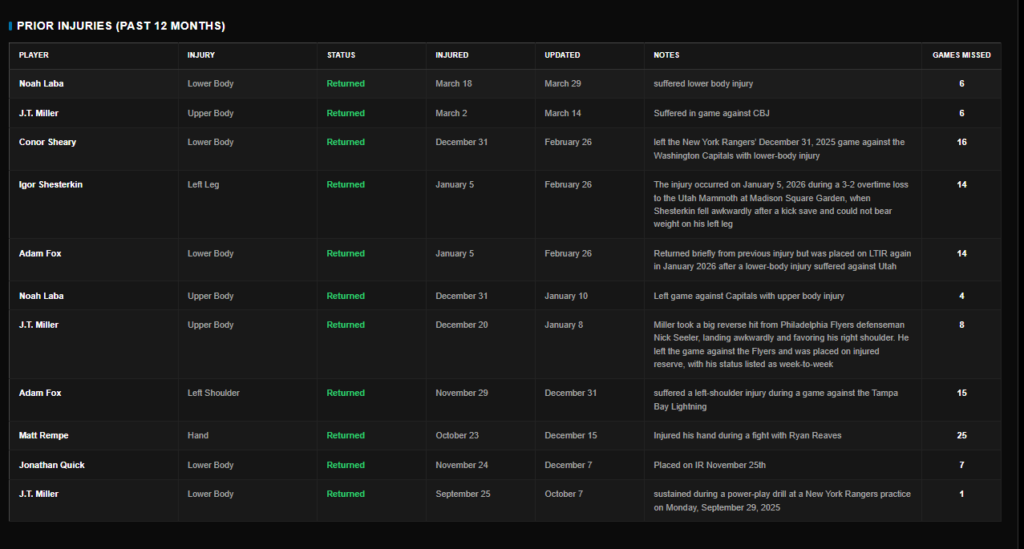The width and height of the screenshot is (1024, 549).
Task: Select J.T. Miller in the September 25 row
Action: pos(39,494)
